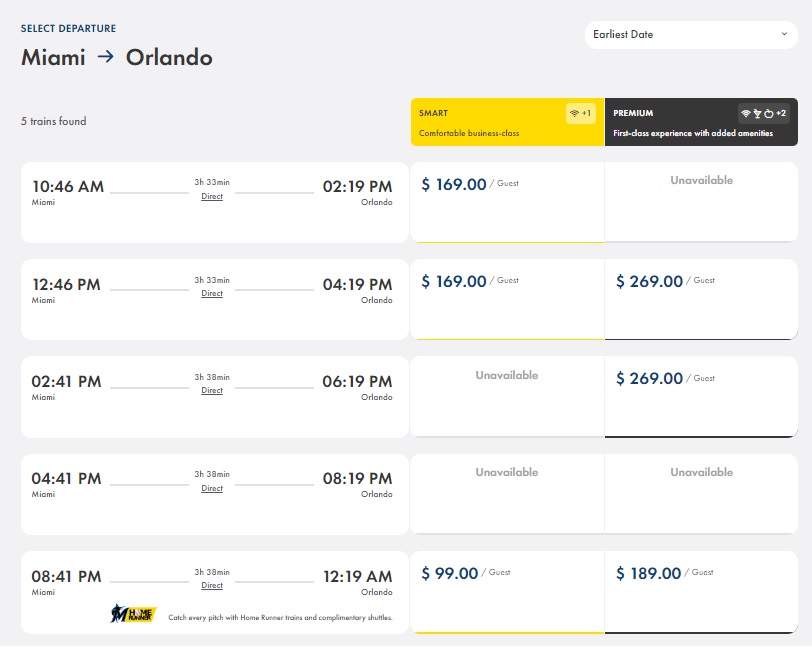The width and height of the screenshot is (812, 647).
Task: Open Direct link for 12:46 PM train
Action: (212, 293)
